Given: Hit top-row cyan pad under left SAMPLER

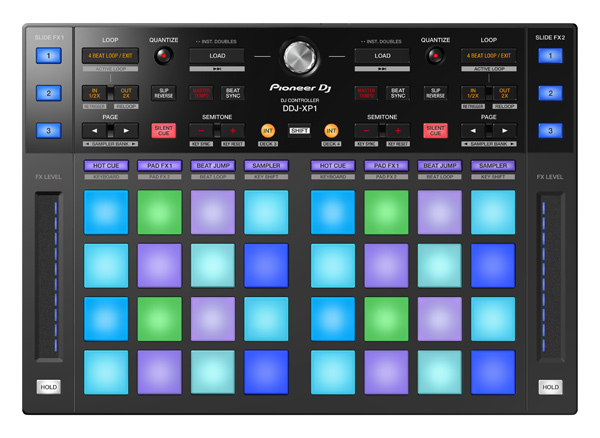Looking at the screenshot, I should tap(266, 212).
